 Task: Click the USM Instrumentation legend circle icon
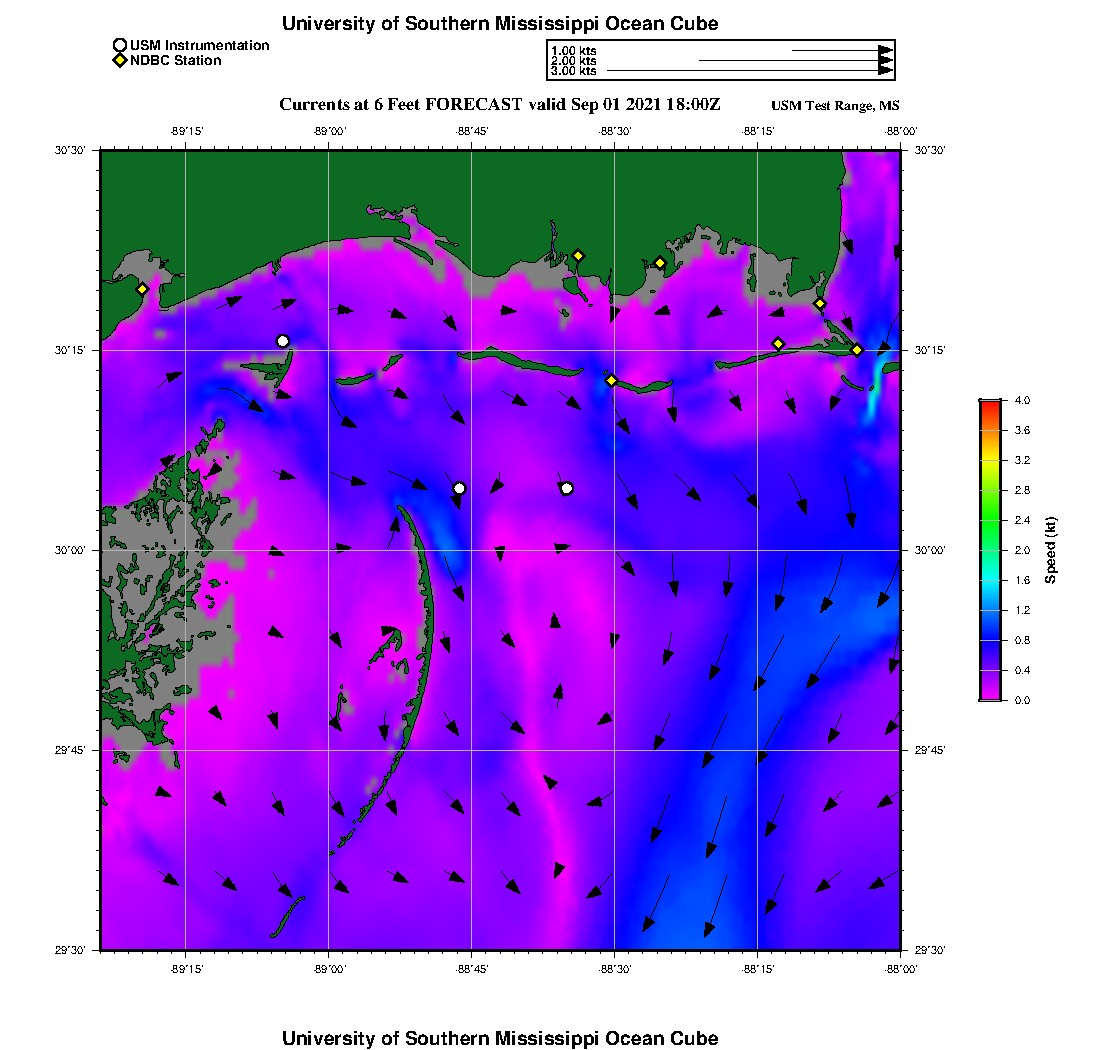[120, 45]
